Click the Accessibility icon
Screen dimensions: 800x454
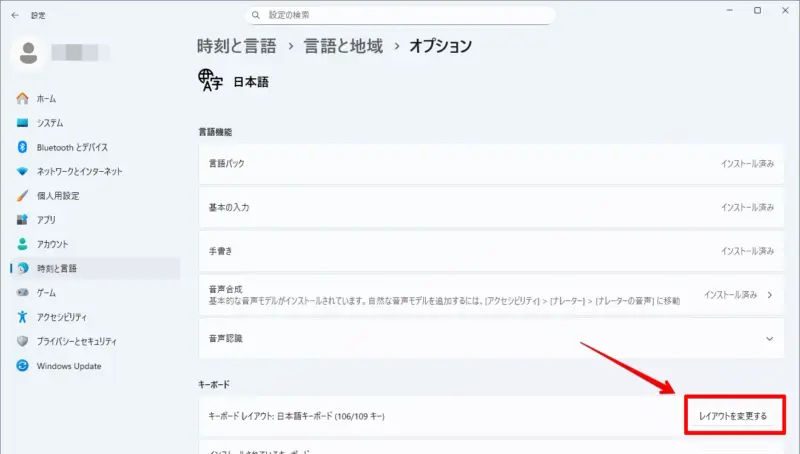point(22,317)
